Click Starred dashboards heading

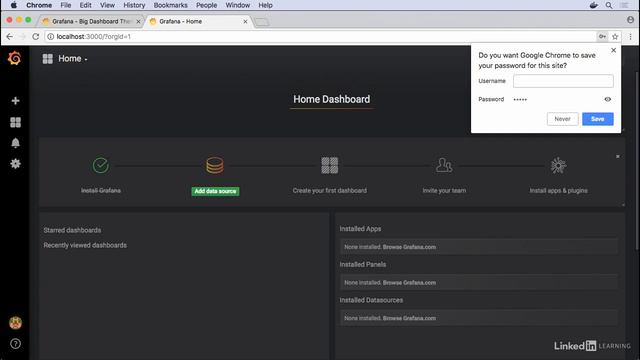[x=72, y=230]
